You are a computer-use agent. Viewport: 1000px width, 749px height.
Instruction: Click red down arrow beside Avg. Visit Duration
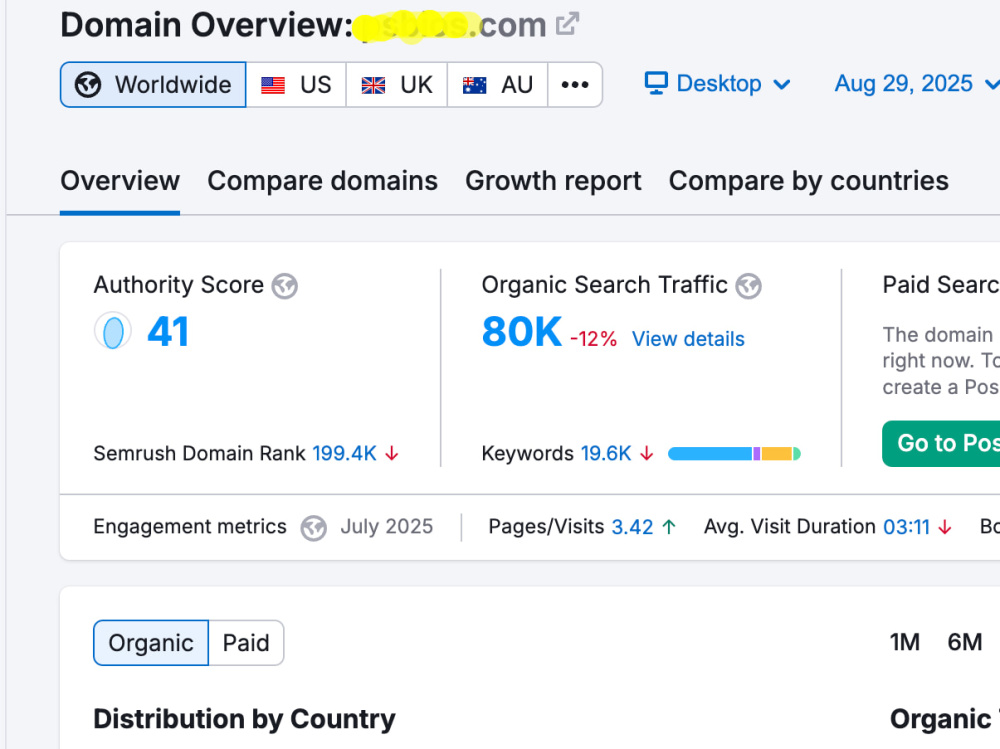point(945,527)
